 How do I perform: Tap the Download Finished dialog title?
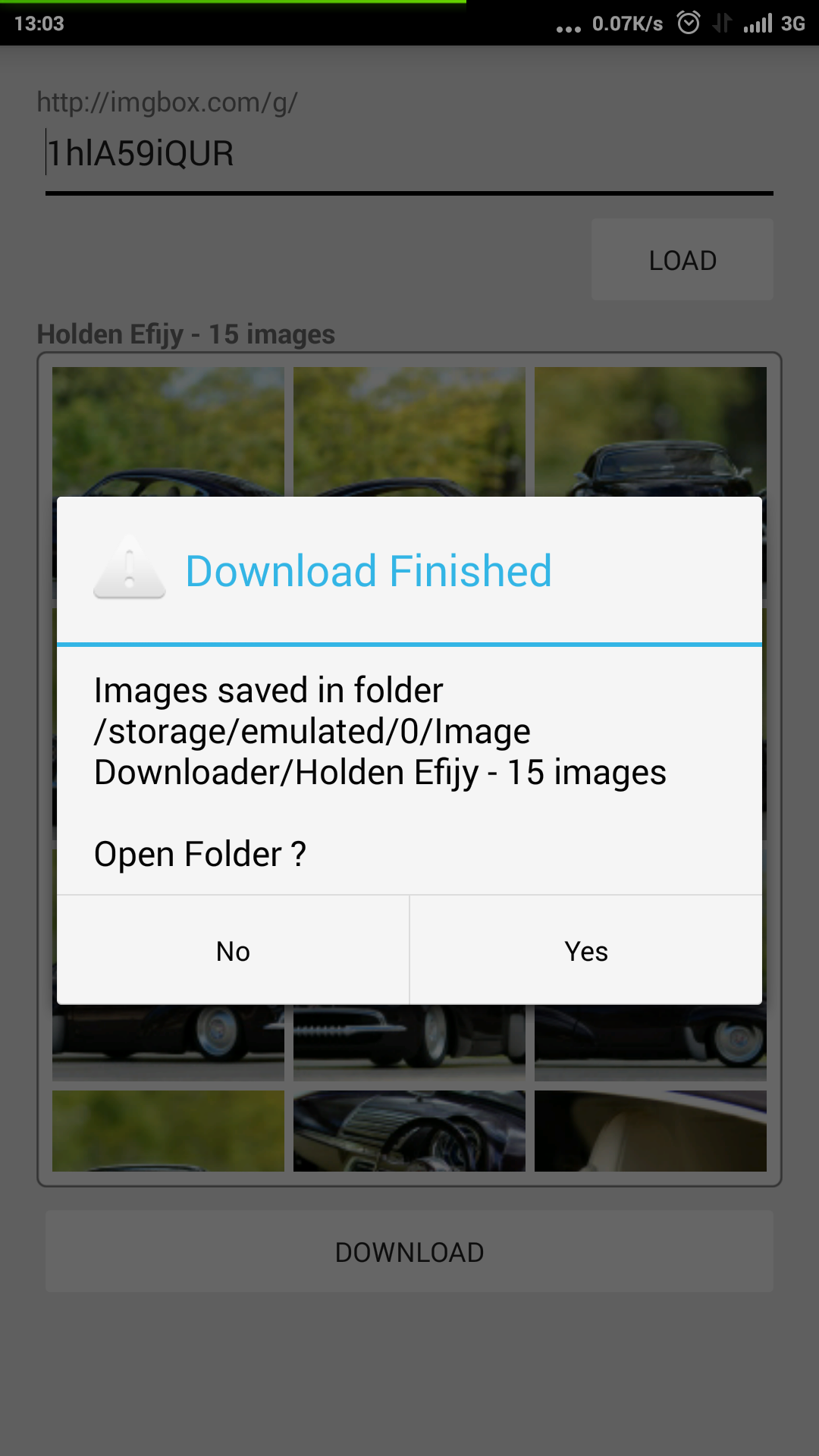point(369,570)
